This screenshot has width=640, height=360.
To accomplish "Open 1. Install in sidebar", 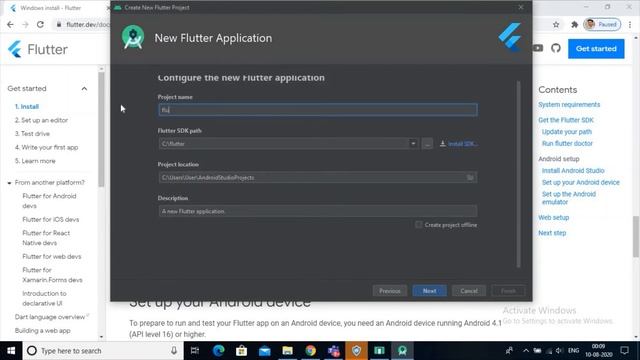I will 27,107.
